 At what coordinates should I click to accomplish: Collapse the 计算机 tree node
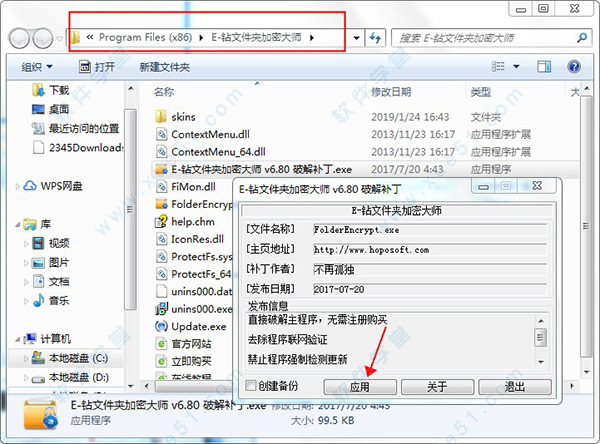18,340
